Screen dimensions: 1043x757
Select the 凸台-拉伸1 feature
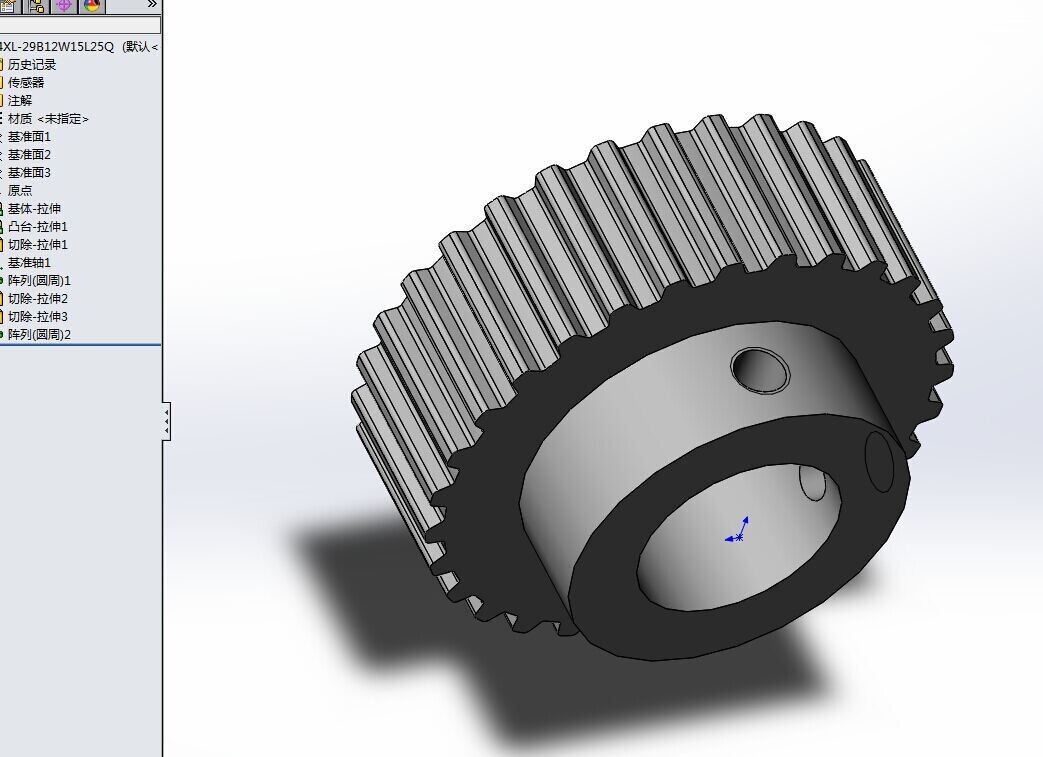click(x=37, y=226)
